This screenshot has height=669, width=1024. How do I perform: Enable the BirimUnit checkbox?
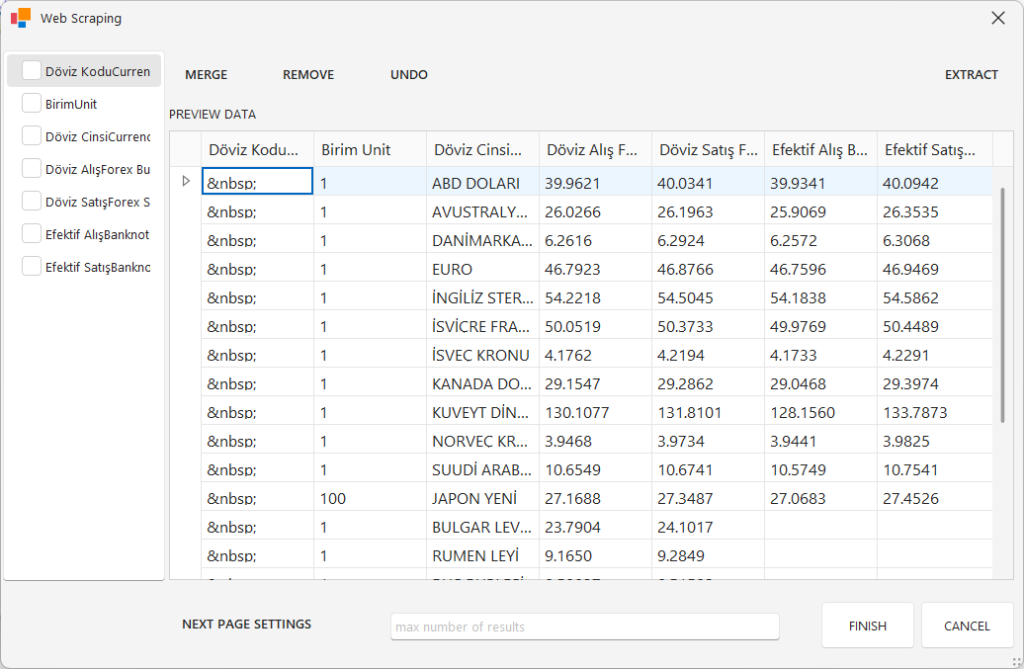(32, 104)
